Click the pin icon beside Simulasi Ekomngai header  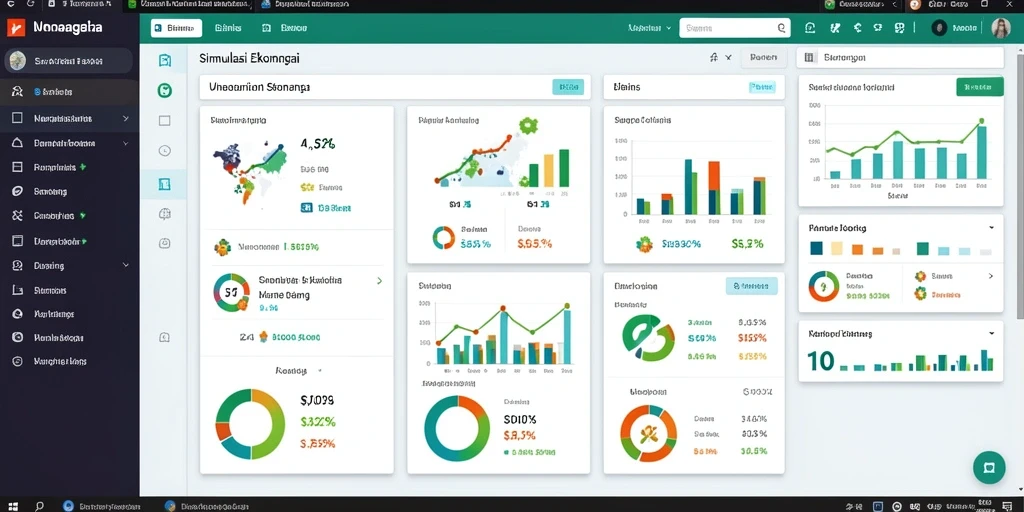coord(714,57)
